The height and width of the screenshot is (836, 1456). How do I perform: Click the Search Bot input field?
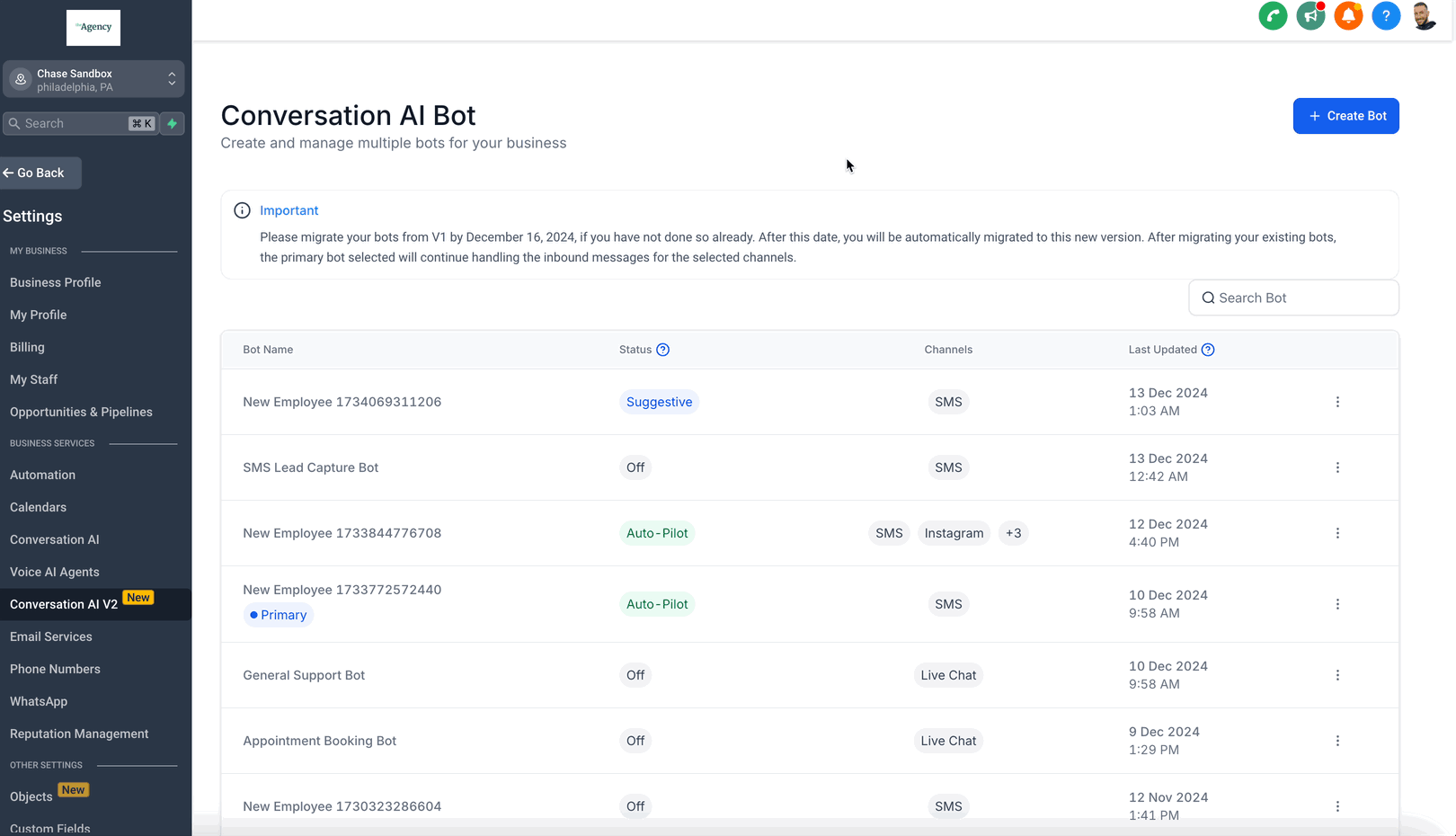[1294, 298]
